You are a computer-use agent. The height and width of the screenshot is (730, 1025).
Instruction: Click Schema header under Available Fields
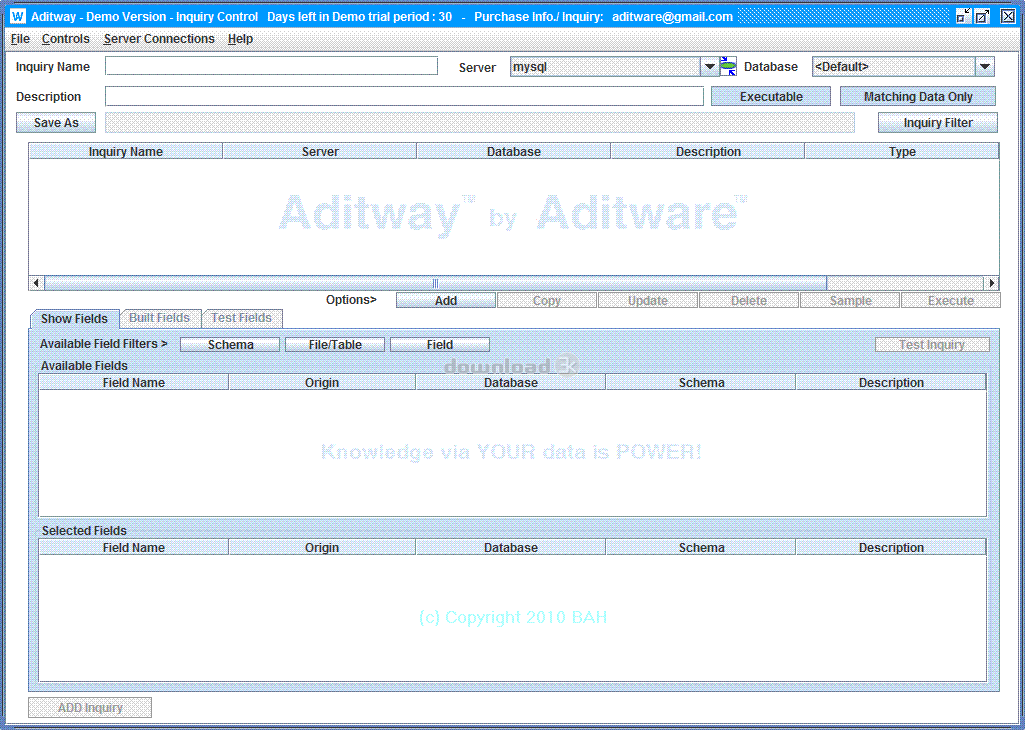pos(701,382)
